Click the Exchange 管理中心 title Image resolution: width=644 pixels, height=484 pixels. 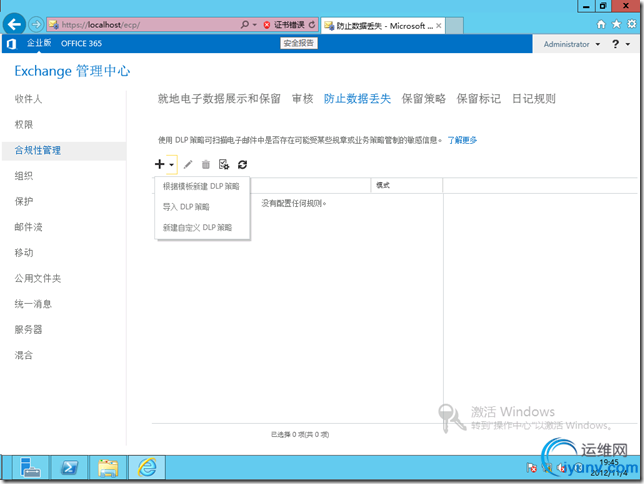[x=72, y=71]
